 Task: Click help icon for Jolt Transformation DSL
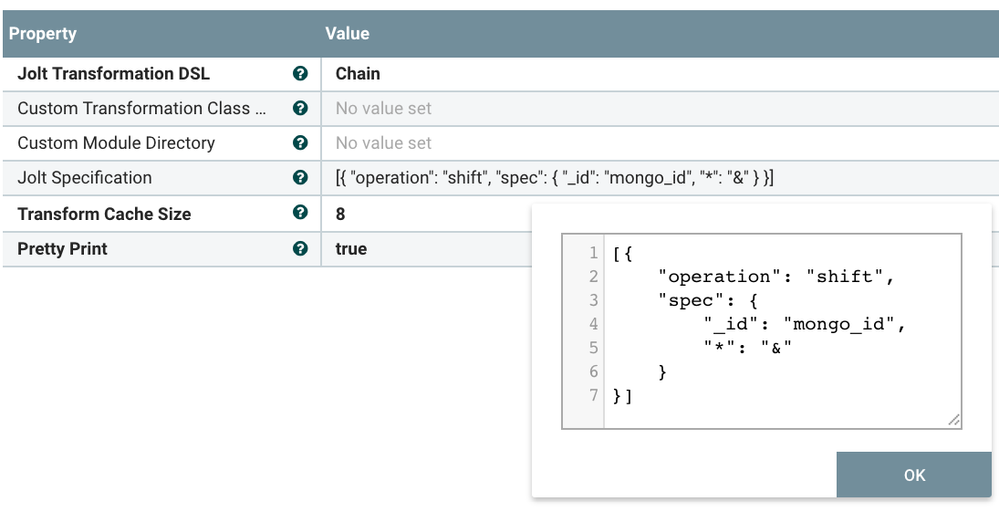pyautogui.click(x=299, y=74)
